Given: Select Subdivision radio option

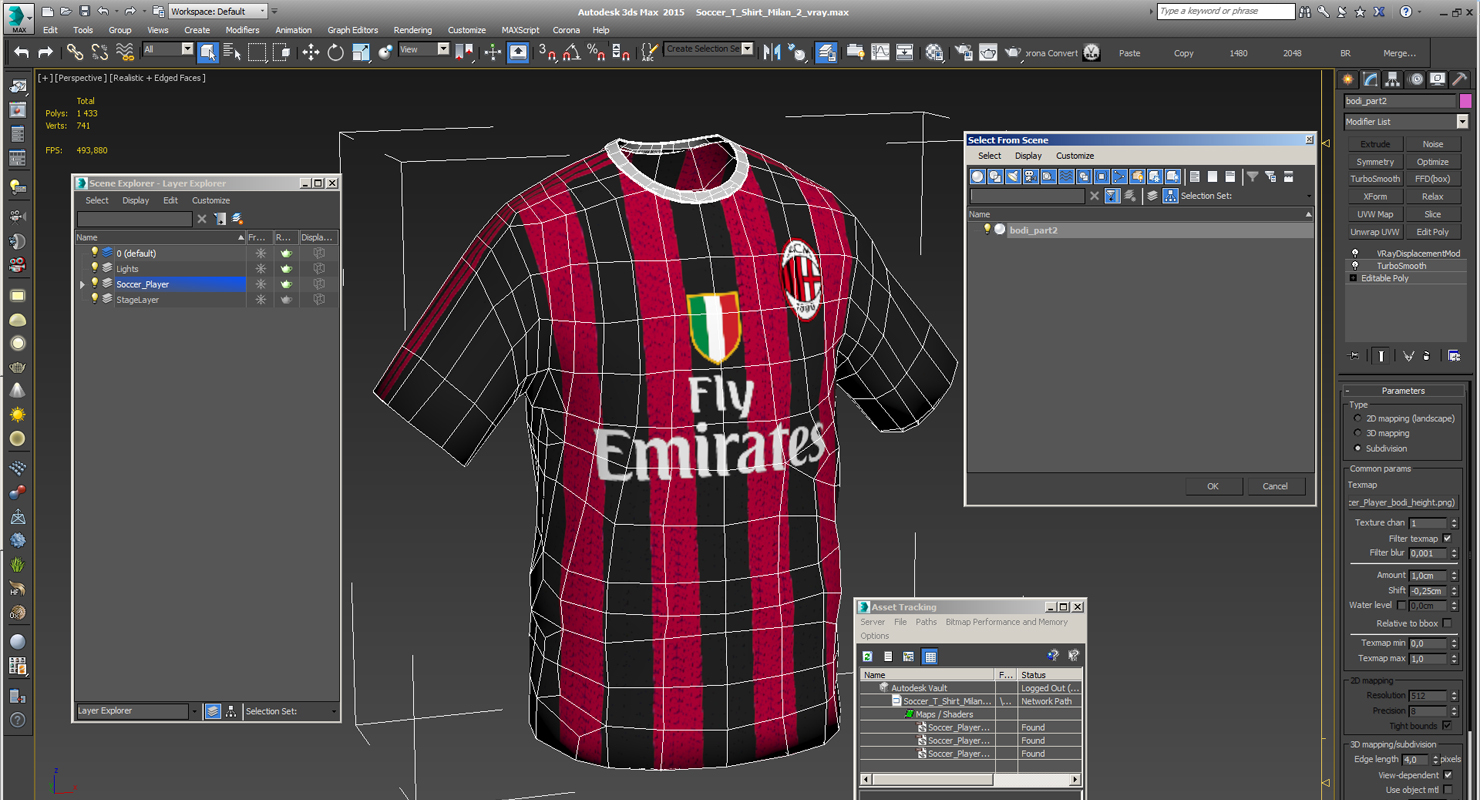Looking at the screenshot, I should pos(1357,448).
